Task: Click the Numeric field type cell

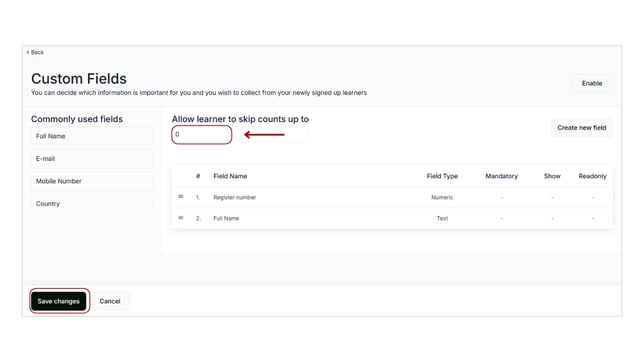Action: [x=442, y=197]
